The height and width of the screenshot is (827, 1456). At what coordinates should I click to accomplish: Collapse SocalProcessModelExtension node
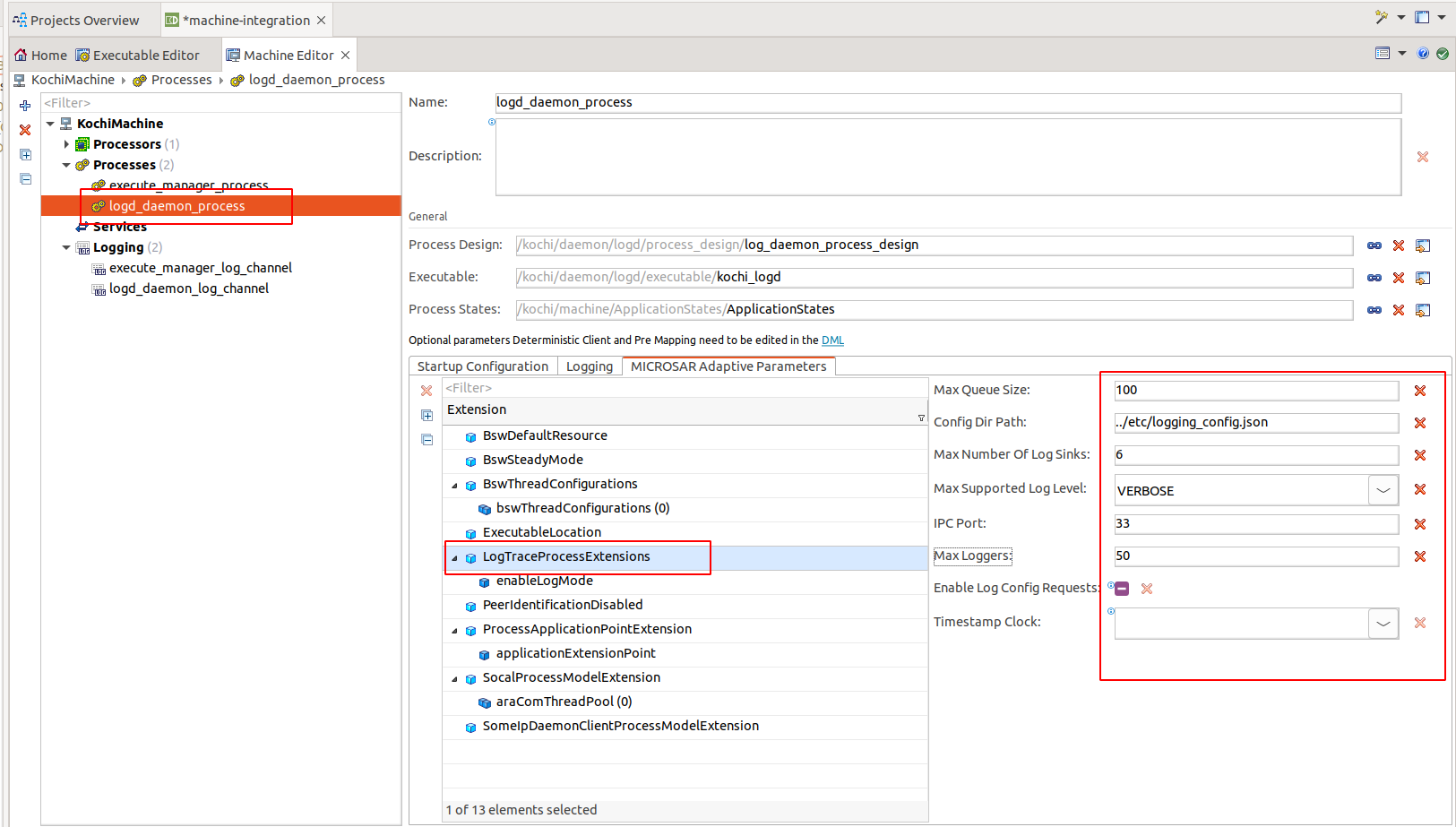(455, 678)
